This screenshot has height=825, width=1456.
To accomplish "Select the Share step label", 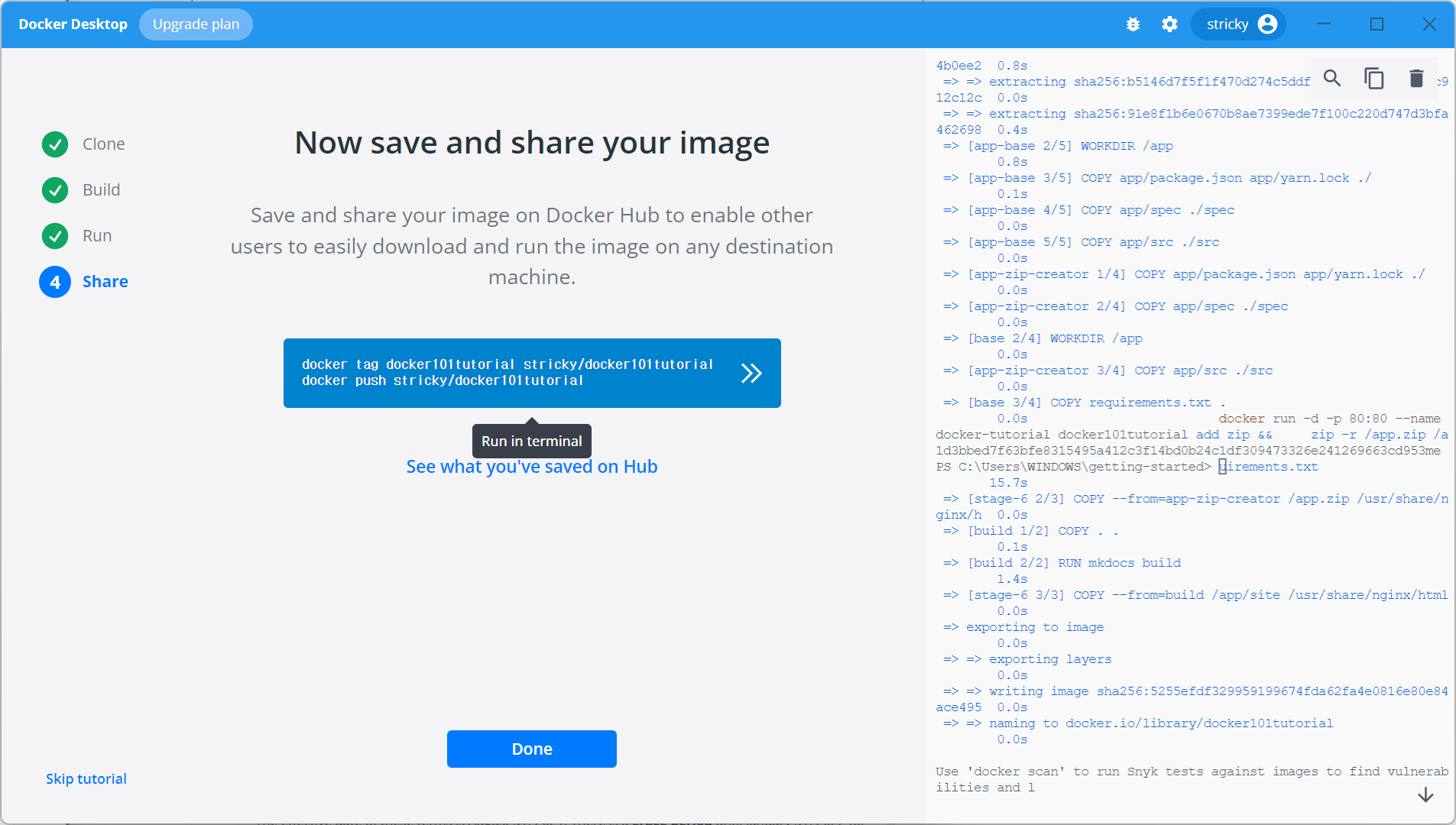I will (105, 282).
